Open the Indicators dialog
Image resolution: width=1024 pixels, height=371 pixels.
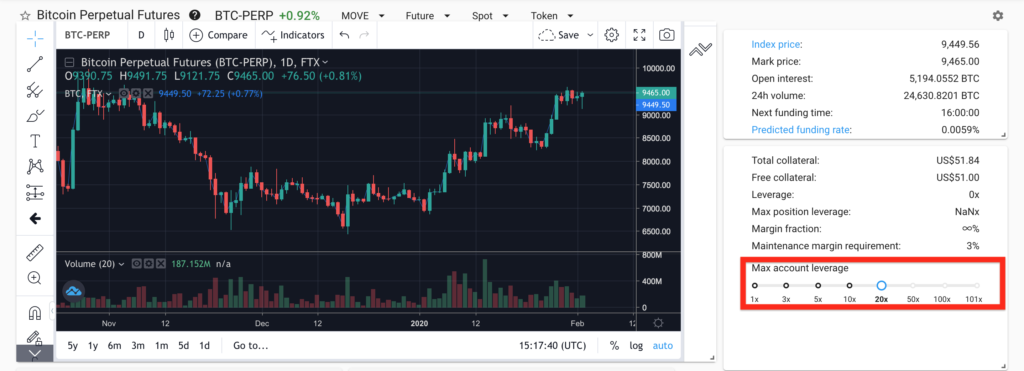click(293, 35)
